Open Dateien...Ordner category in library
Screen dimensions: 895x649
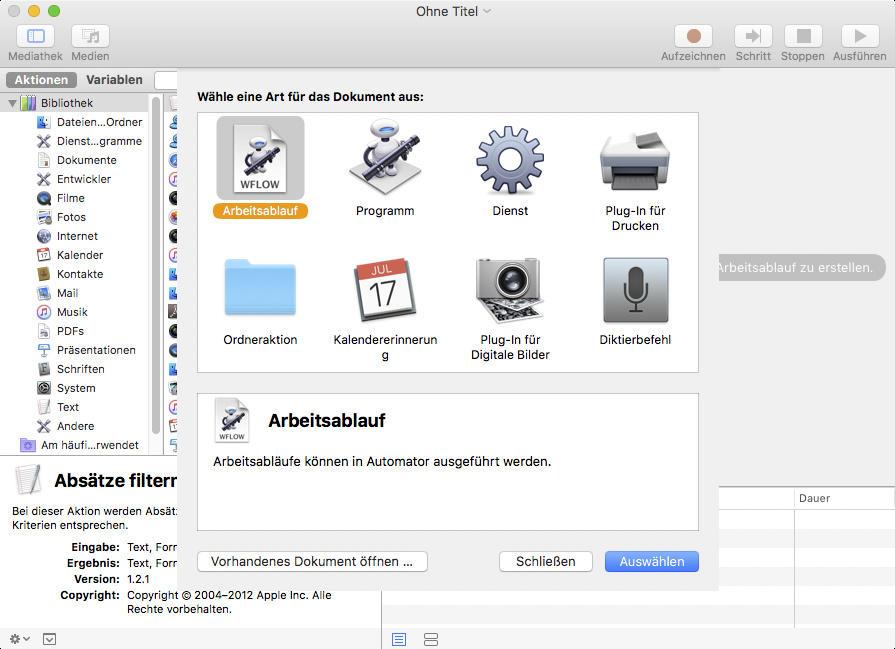click(x=88, y=122)
